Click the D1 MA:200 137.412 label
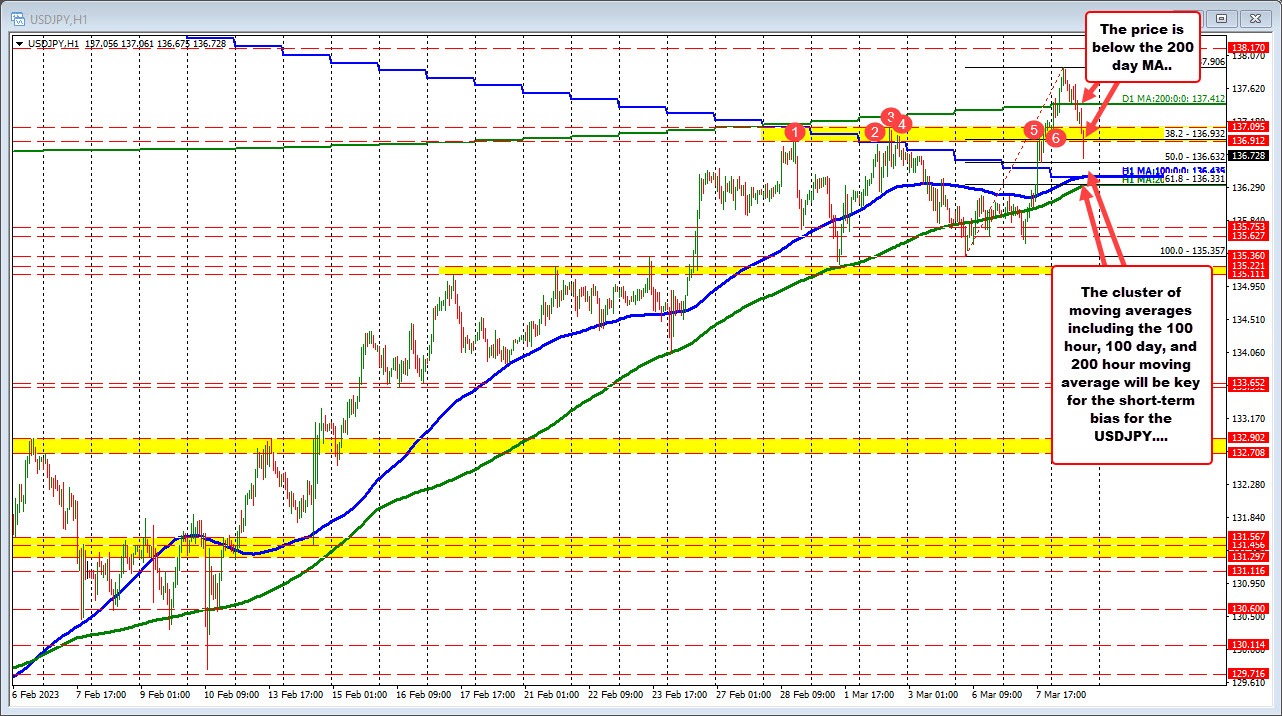The image size is (1282, 716). (x=1172, y=99)
